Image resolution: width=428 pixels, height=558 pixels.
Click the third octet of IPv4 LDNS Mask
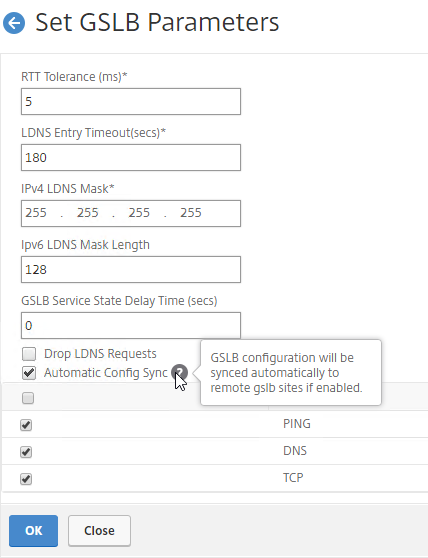(139, 213)
